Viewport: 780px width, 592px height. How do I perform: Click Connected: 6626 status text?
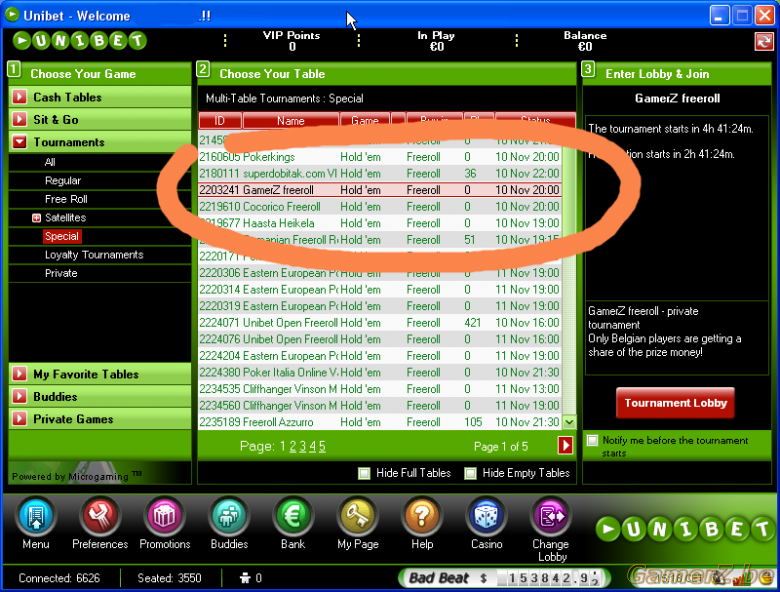tap(59, 578)
